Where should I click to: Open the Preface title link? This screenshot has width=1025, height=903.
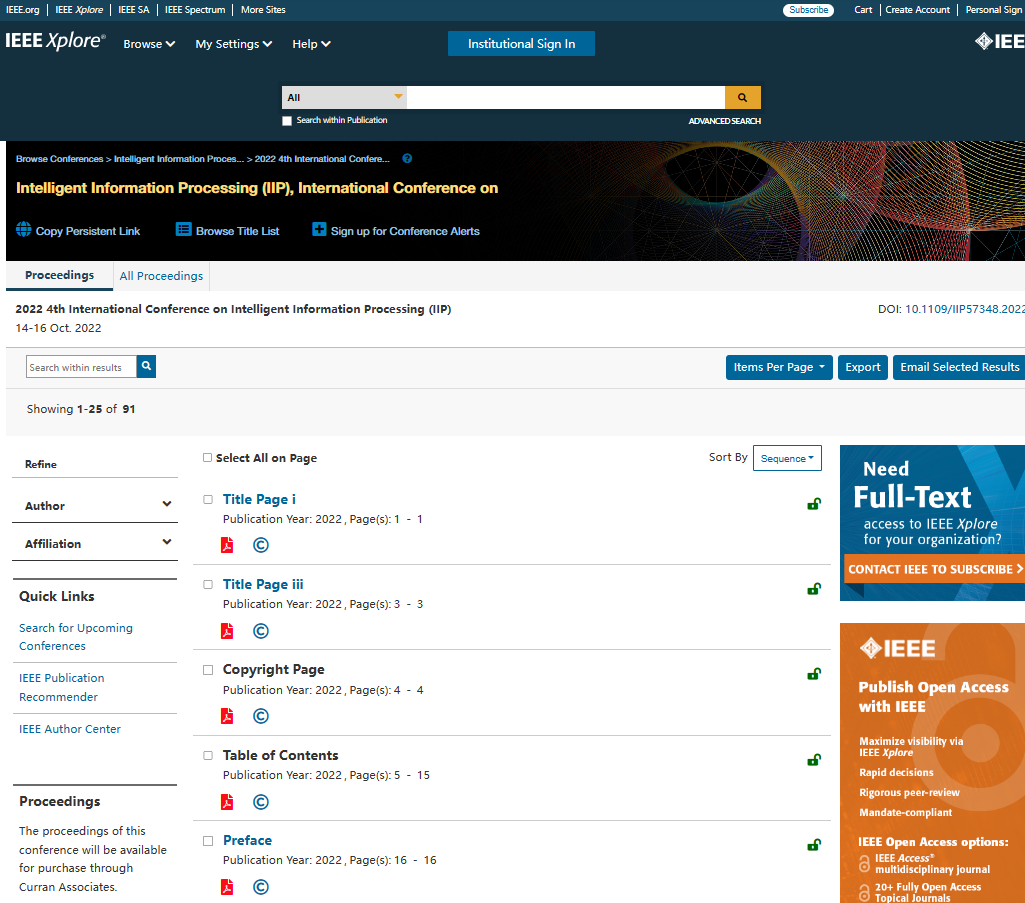pos(247,840)
